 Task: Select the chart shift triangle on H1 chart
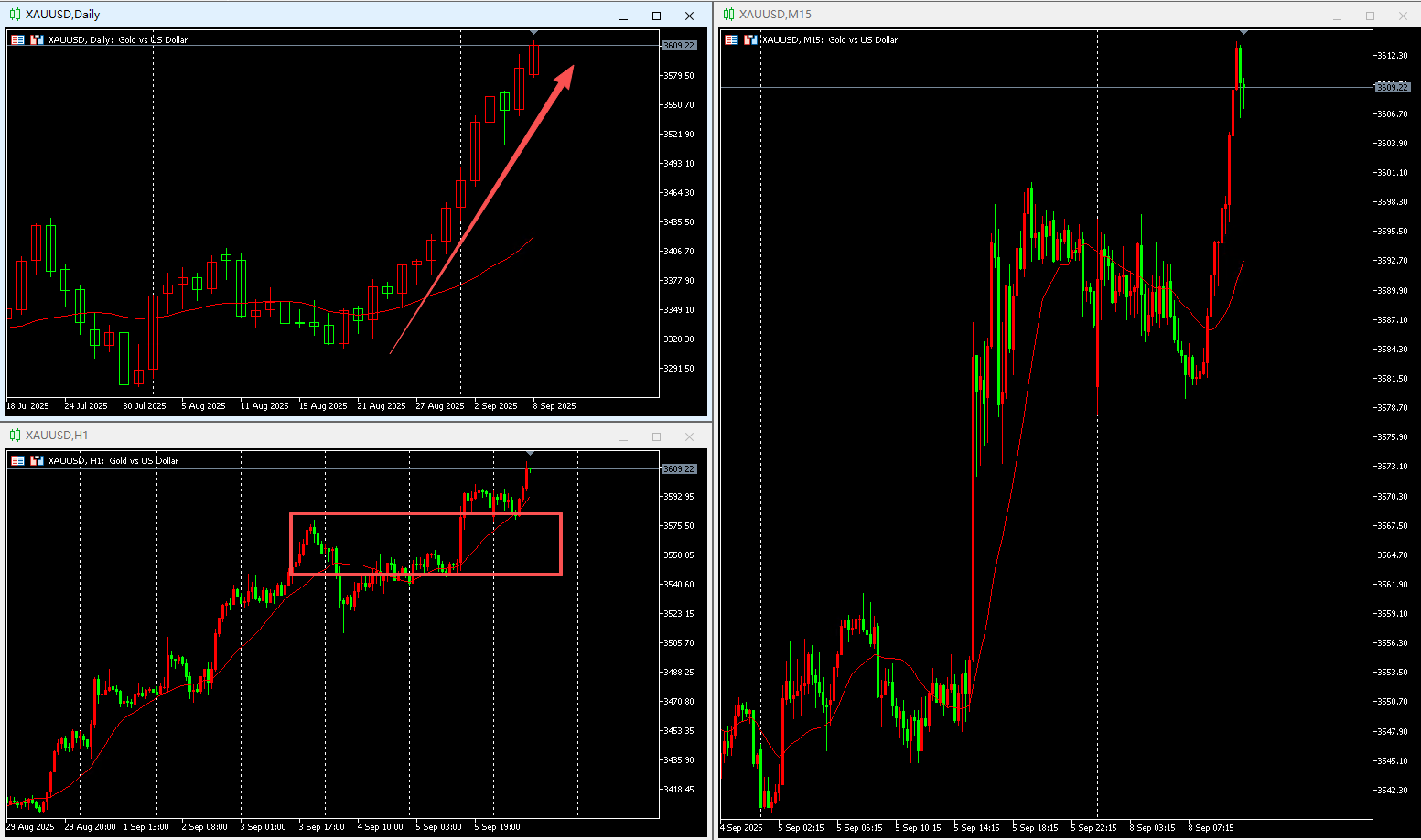point(531,454)
